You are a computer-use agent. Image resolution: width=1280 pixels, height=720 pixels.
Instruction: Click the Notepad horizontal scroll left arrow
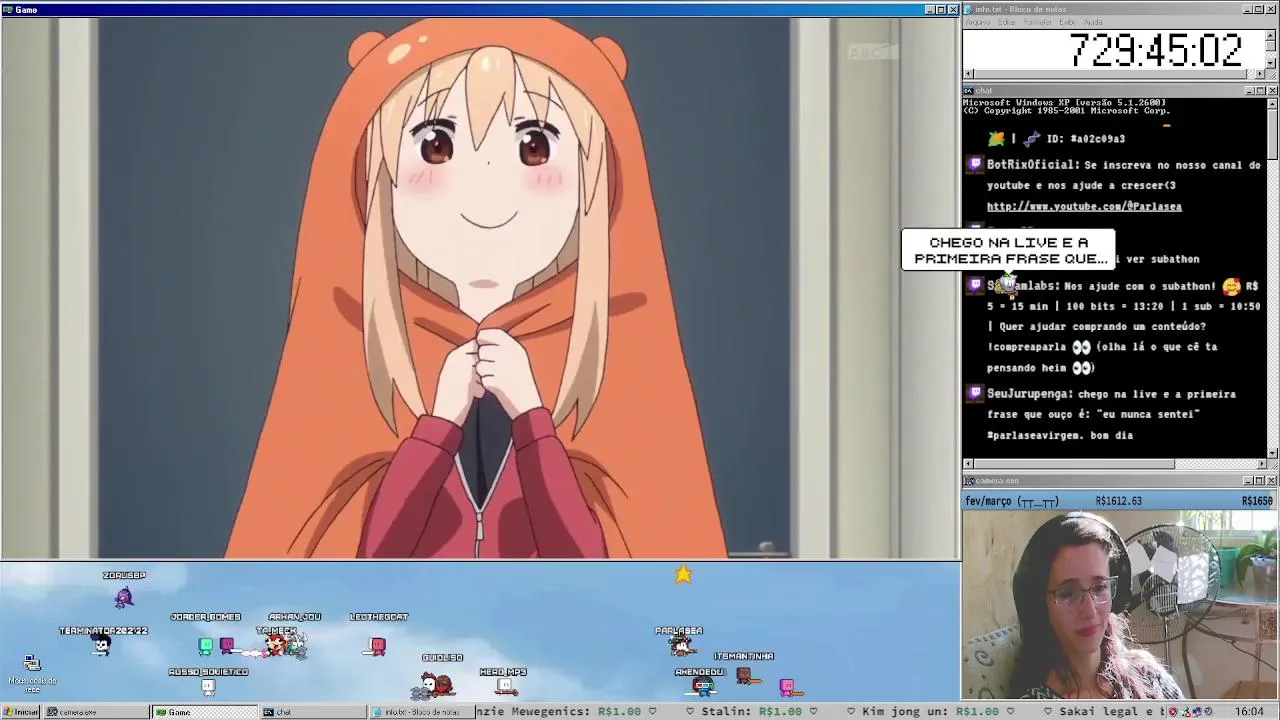click(968, 74)
